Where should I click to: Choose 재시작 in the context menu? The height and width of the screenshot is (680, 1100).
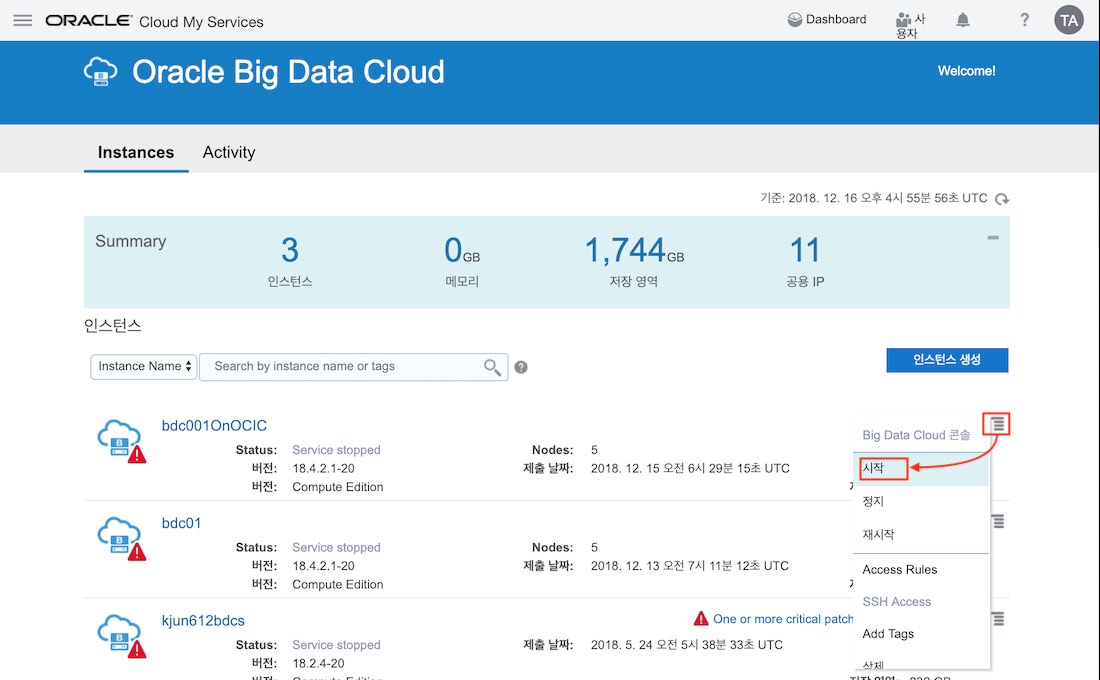878,535
